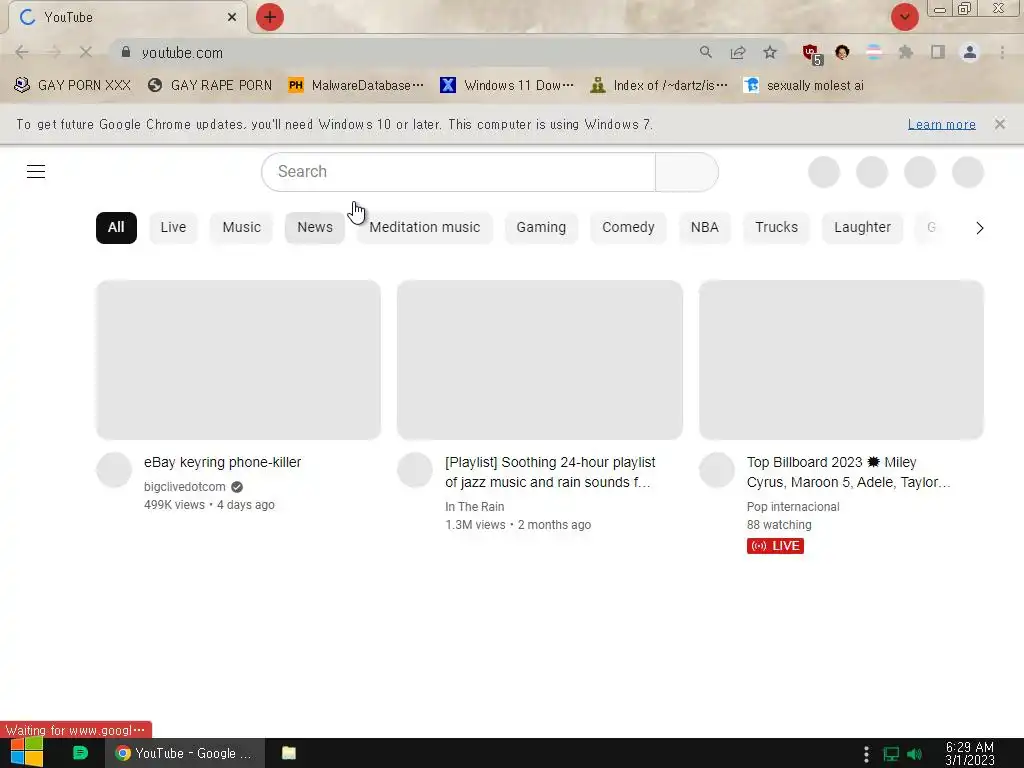Click the red LIVE badge
The height and width of the screenshot is (768, 1024).
[775, 546]
